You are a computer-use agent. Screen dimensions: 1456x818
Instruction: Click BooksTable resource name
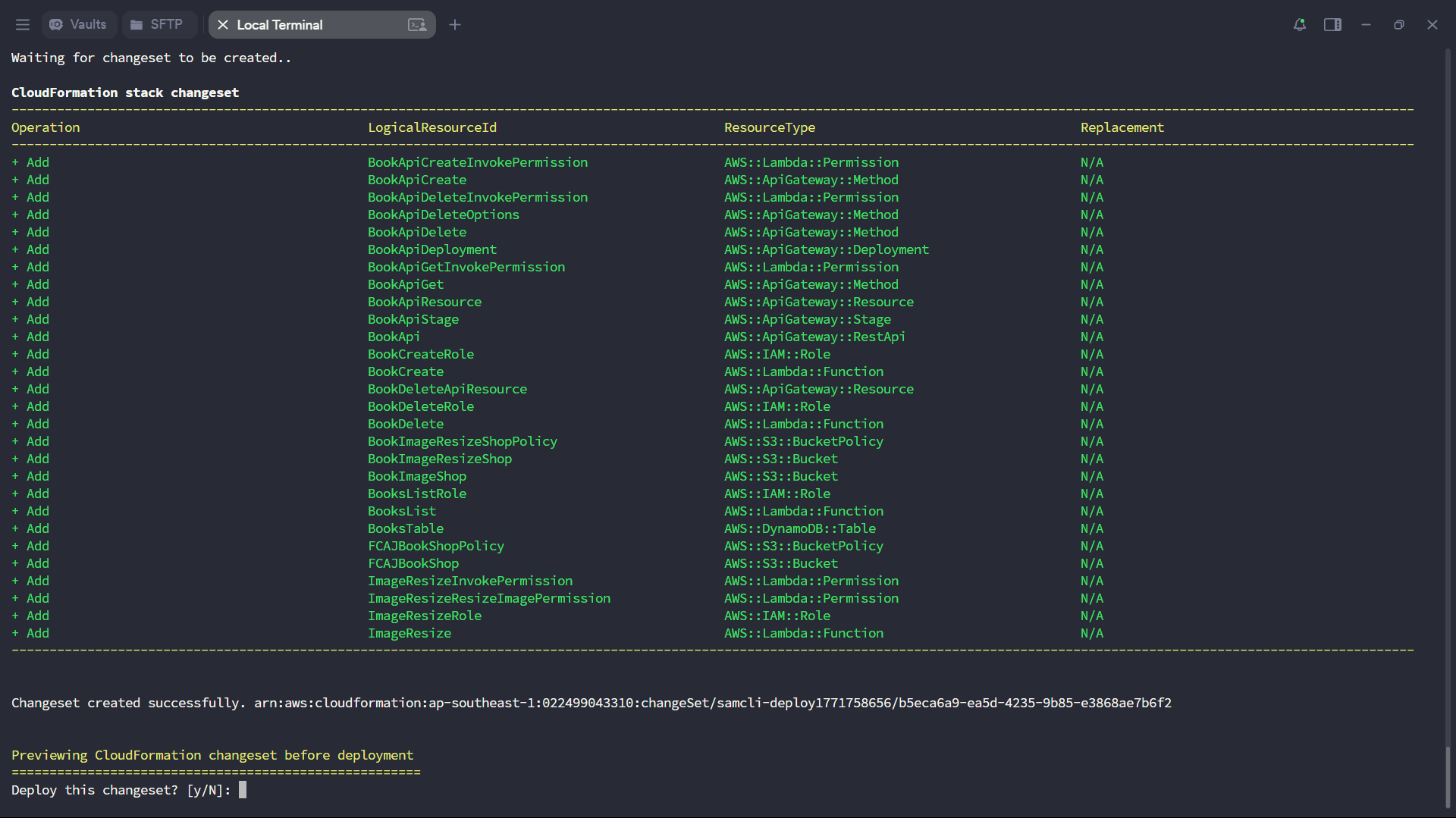406,528
